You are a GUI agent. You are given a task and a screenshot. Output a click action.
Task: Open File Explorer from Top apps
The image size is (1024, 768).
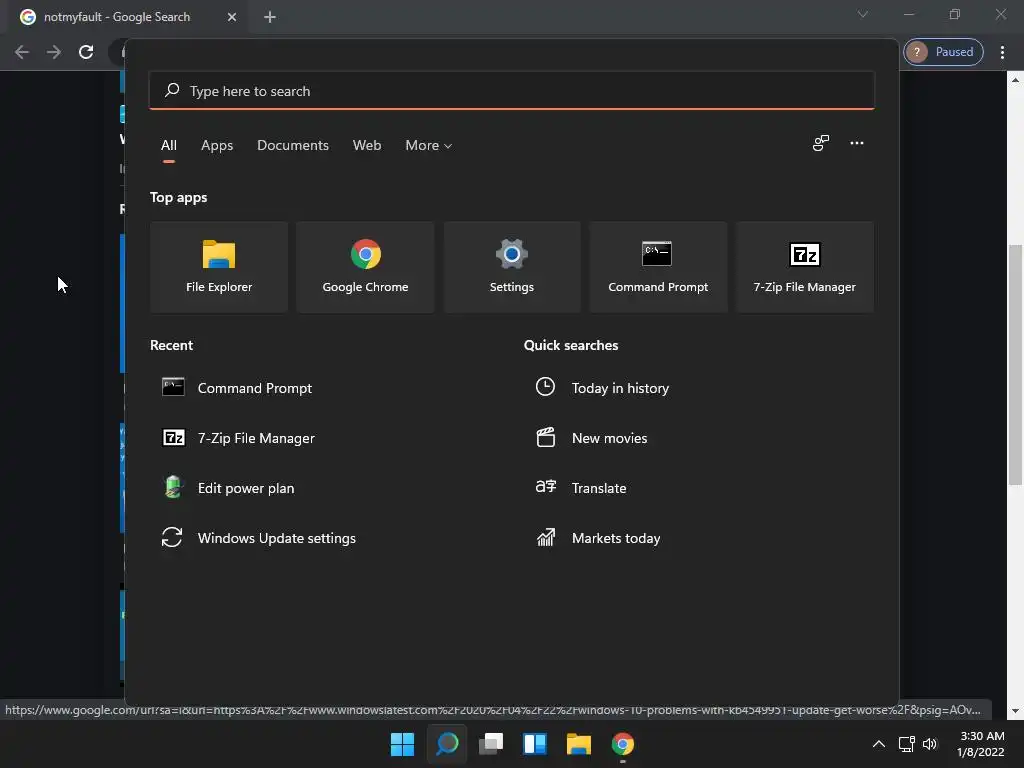pos(219,267)
